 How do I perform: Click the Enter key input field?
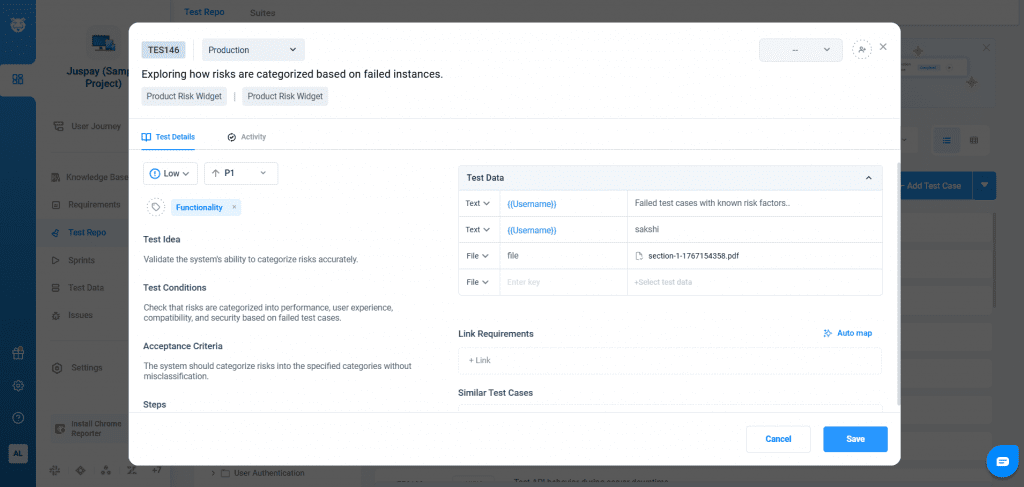tap(562, 282)
